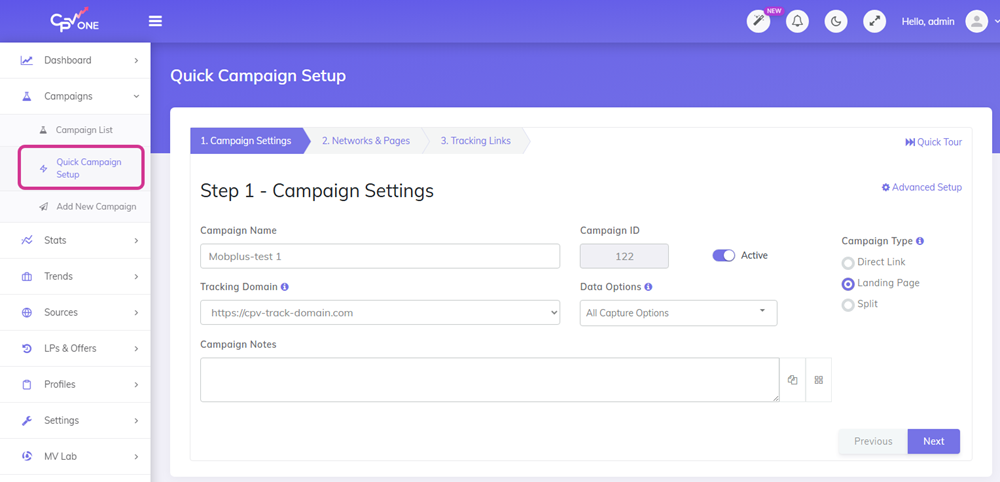Image resolution: width=1000 pixels, height=482 pixels.
Task: Expand the Settings menu chevron
Action: point(136,421)
